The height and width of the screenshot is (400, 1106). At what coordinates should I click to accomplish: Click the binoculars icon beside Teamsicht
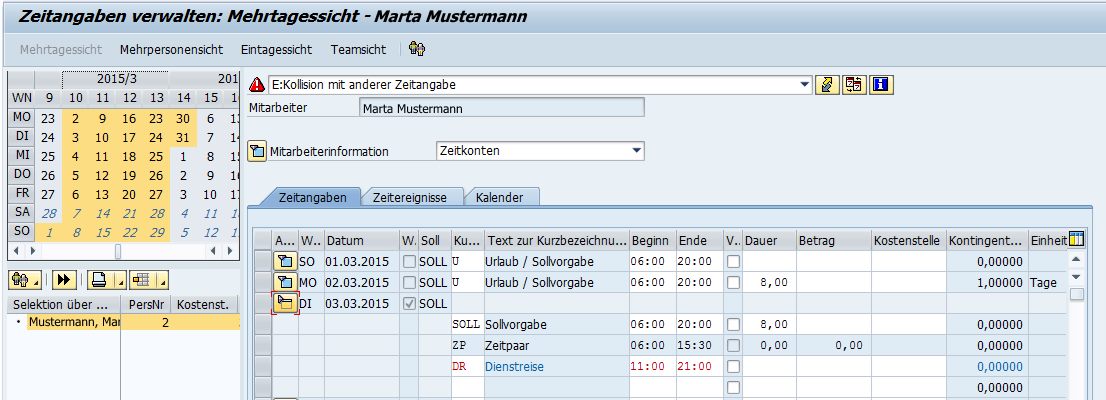click(x=417, y=49)
